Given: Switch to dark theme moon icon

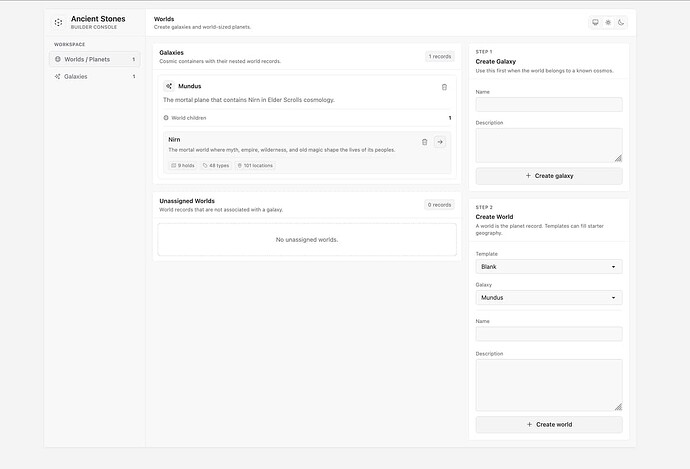Looking at the screenshot, I should [621, 22].
